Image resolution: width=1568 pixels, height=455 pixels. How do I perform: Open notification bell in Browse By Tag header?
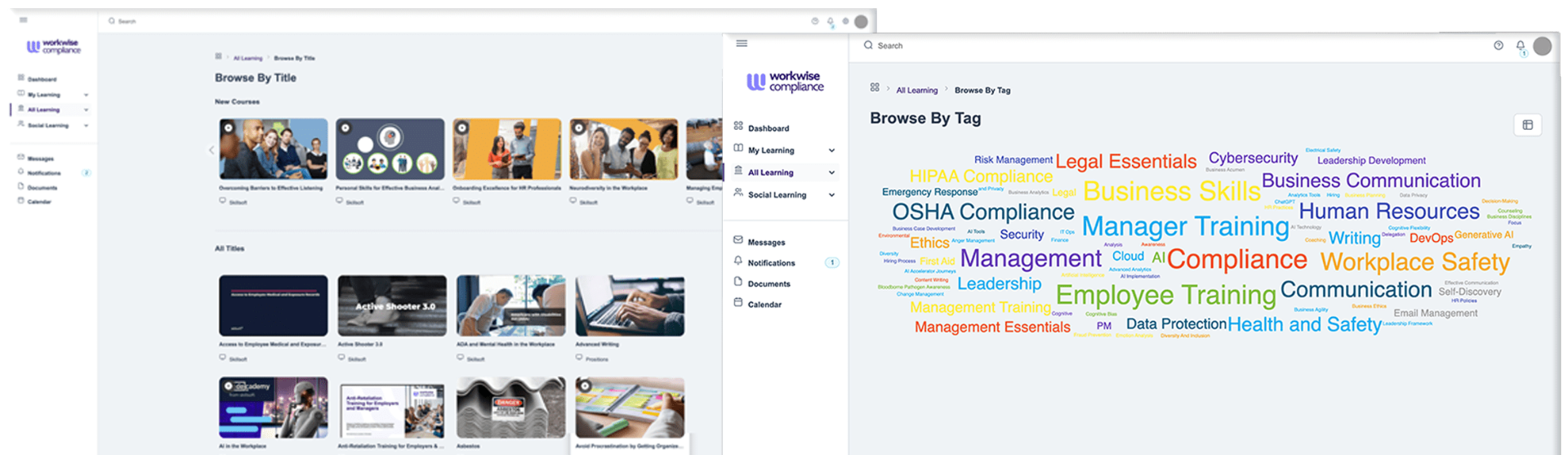(1521, 47)
